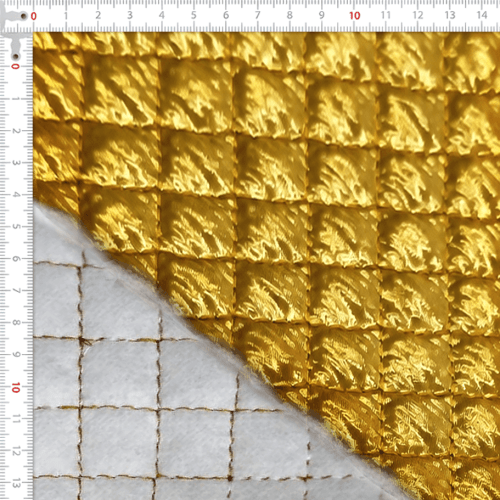The width and height of the screenshot is (500, 500).
Task: Click the red 0 on the top ruler
Action: click(34, 16)
